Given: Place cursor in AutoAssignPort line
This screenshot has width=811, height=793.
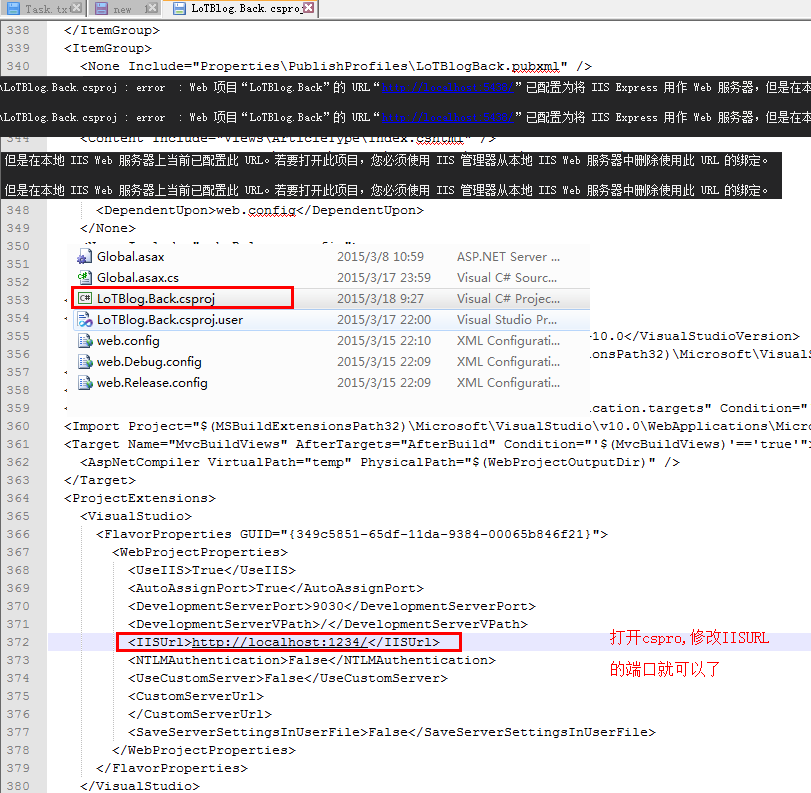Looking at the screenshot, I should [x=276, y=588].
